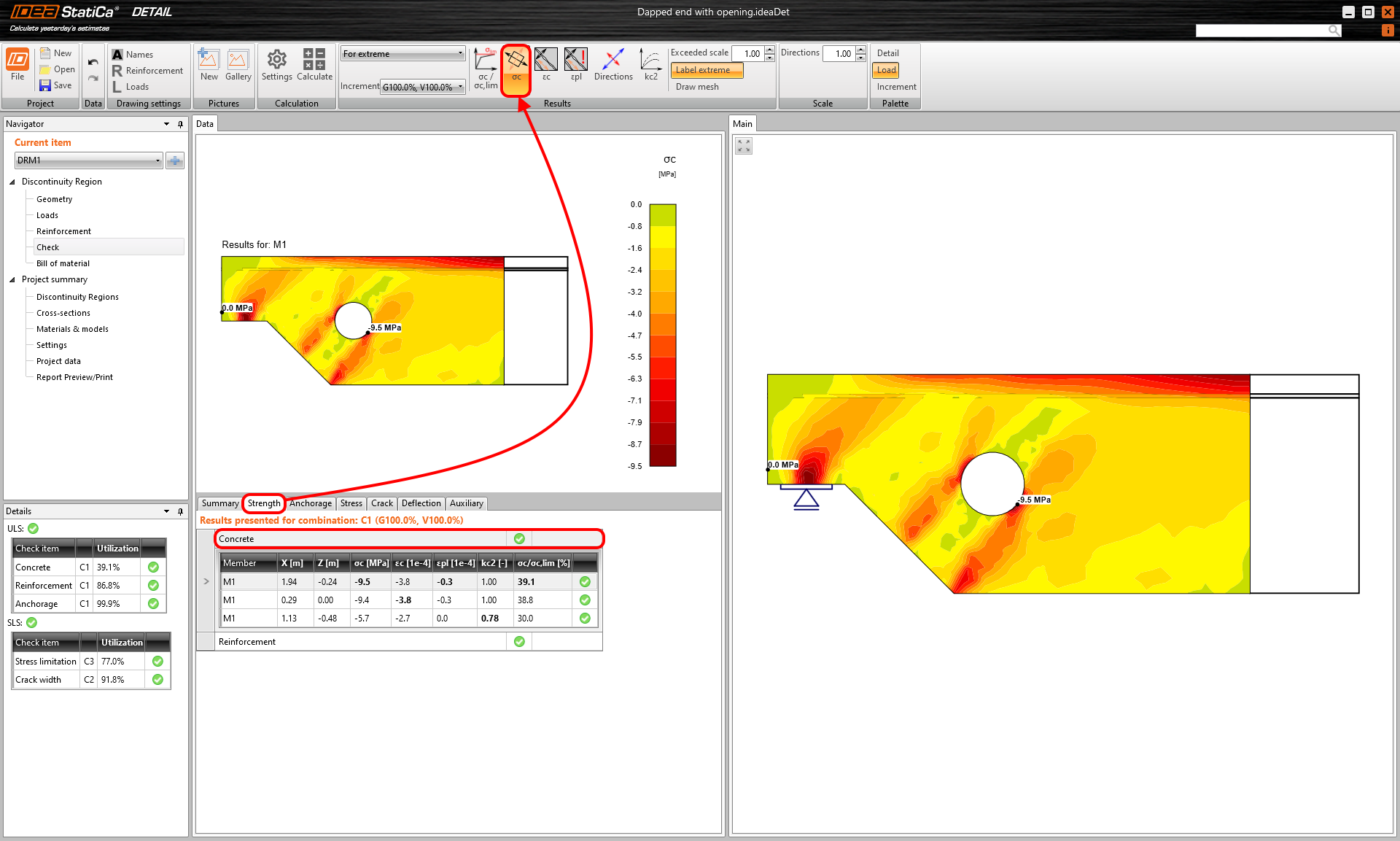Toggle the Label extreme option

[707, 70]
